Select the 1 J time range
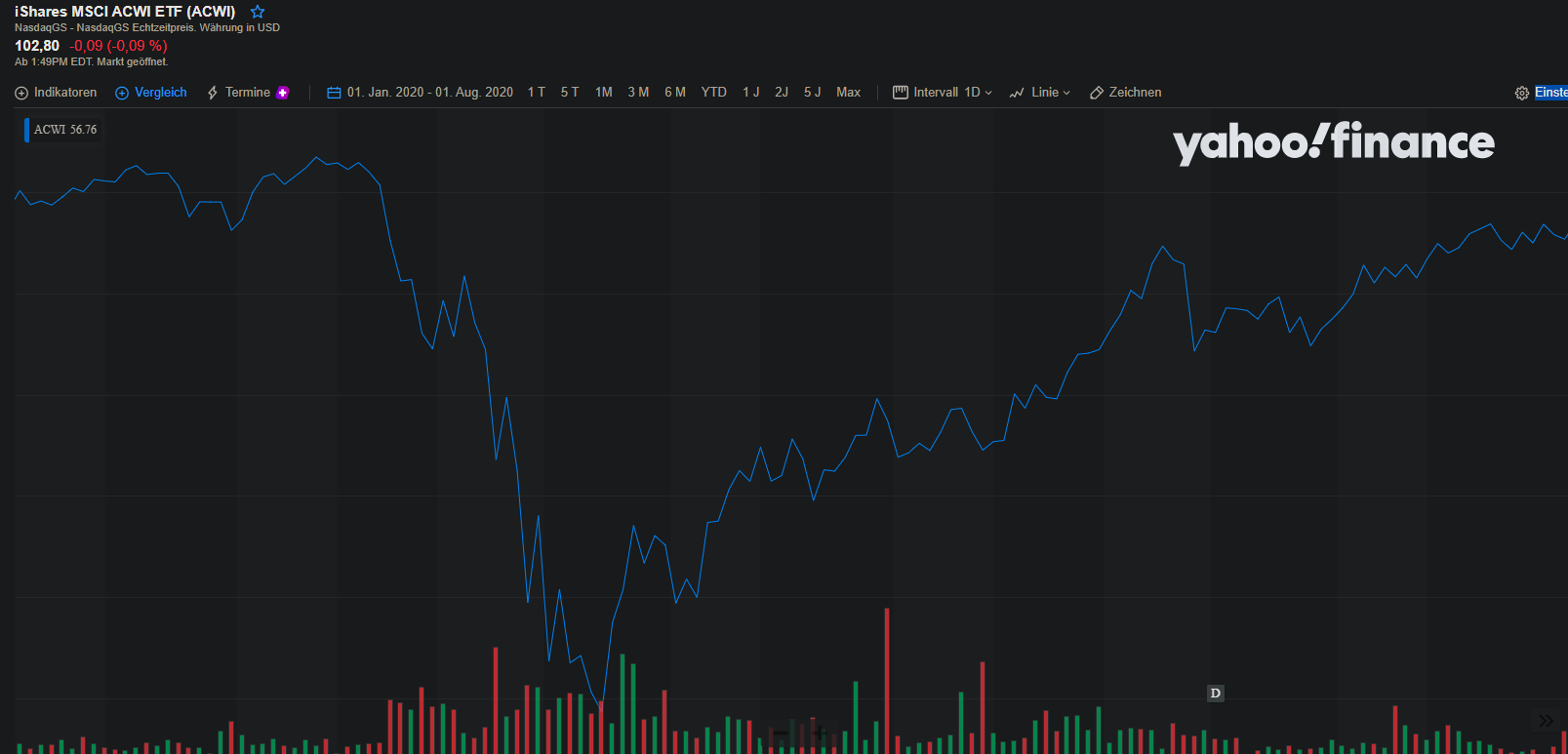Screen dimensions: 1568x754 click(x=751, y=93)
